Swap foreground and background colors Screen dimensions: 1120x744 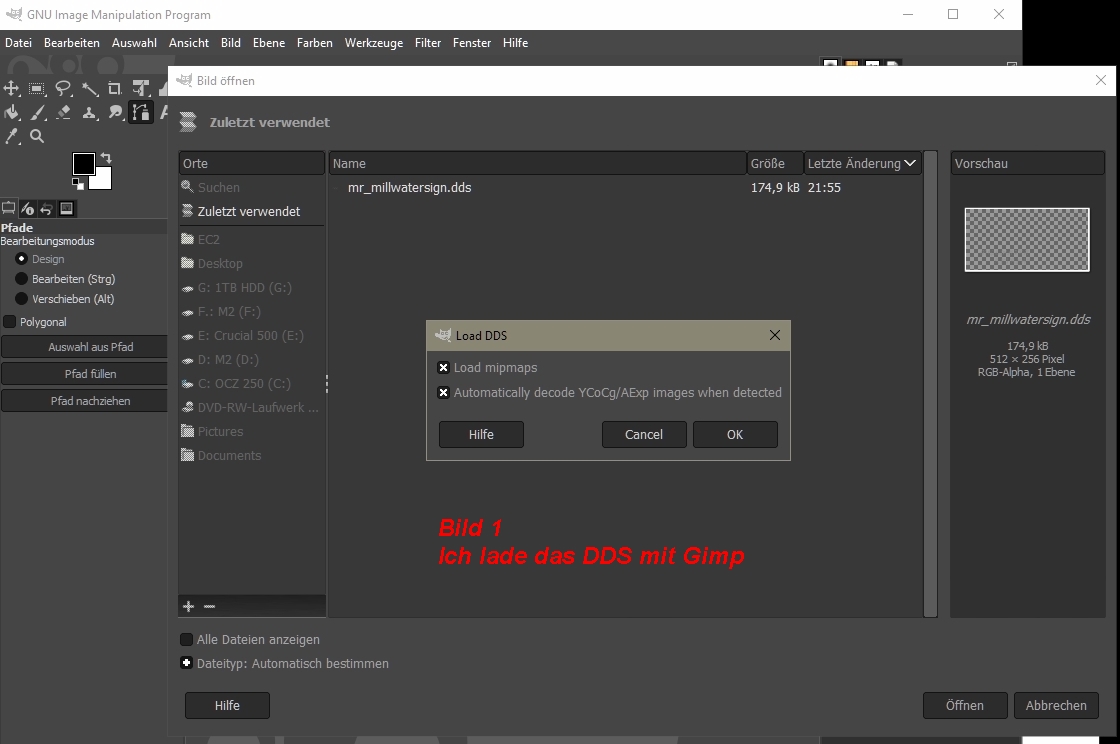point(106,158)
